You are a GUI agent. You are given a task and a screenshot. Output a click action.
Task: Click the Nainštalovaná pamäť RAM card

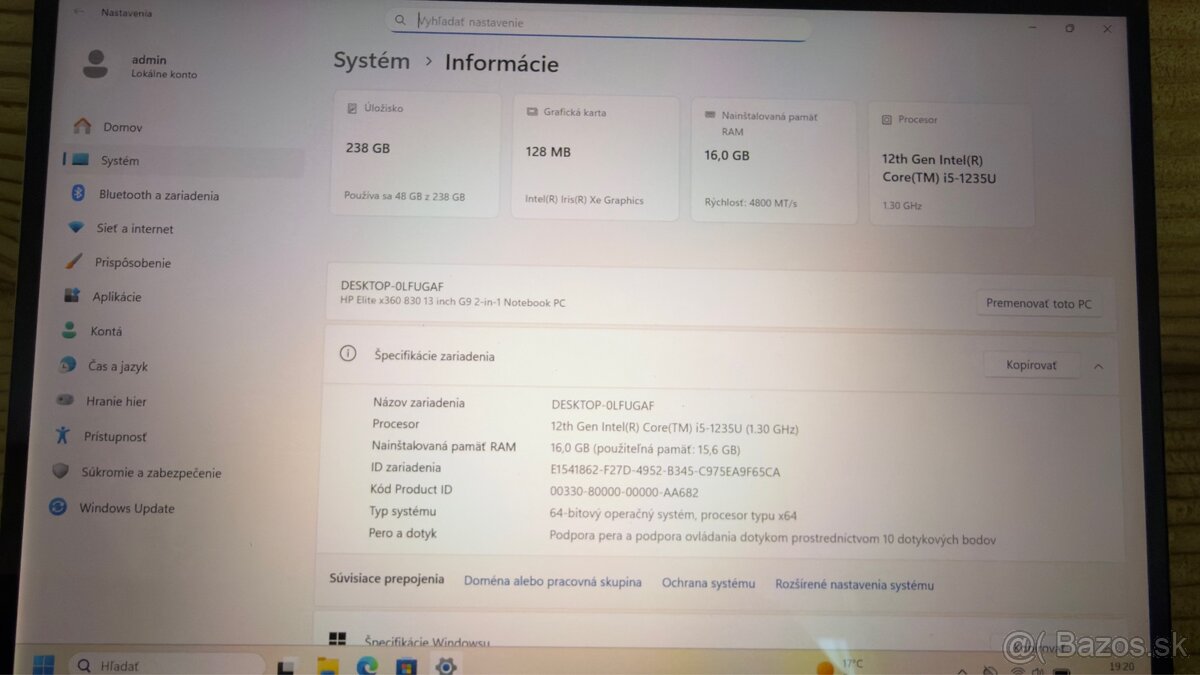773,161
